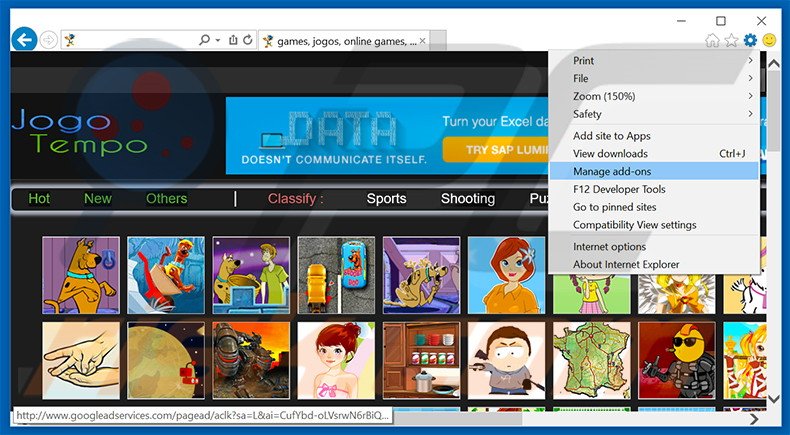Expand the File submenu arrow
This screenshot has width=790, height=435.
point(750,79)
